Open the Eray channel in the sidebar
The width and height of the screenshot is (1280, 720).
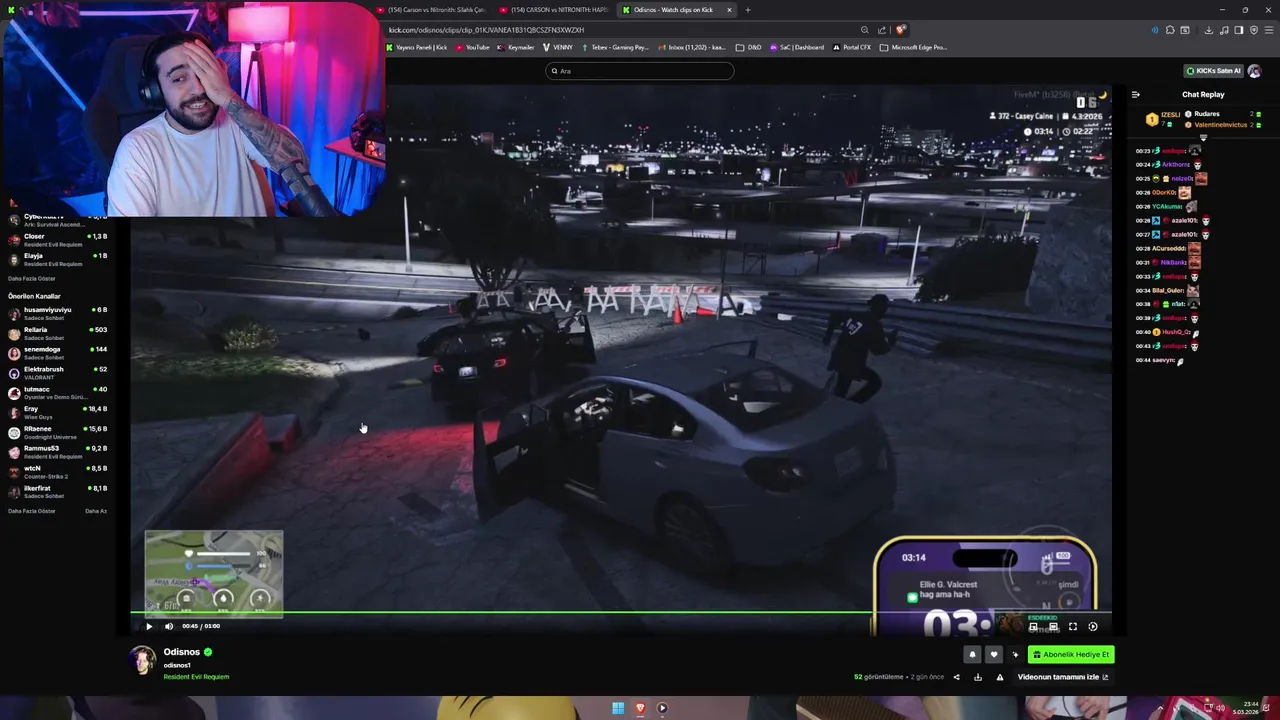tap(57, 412)
